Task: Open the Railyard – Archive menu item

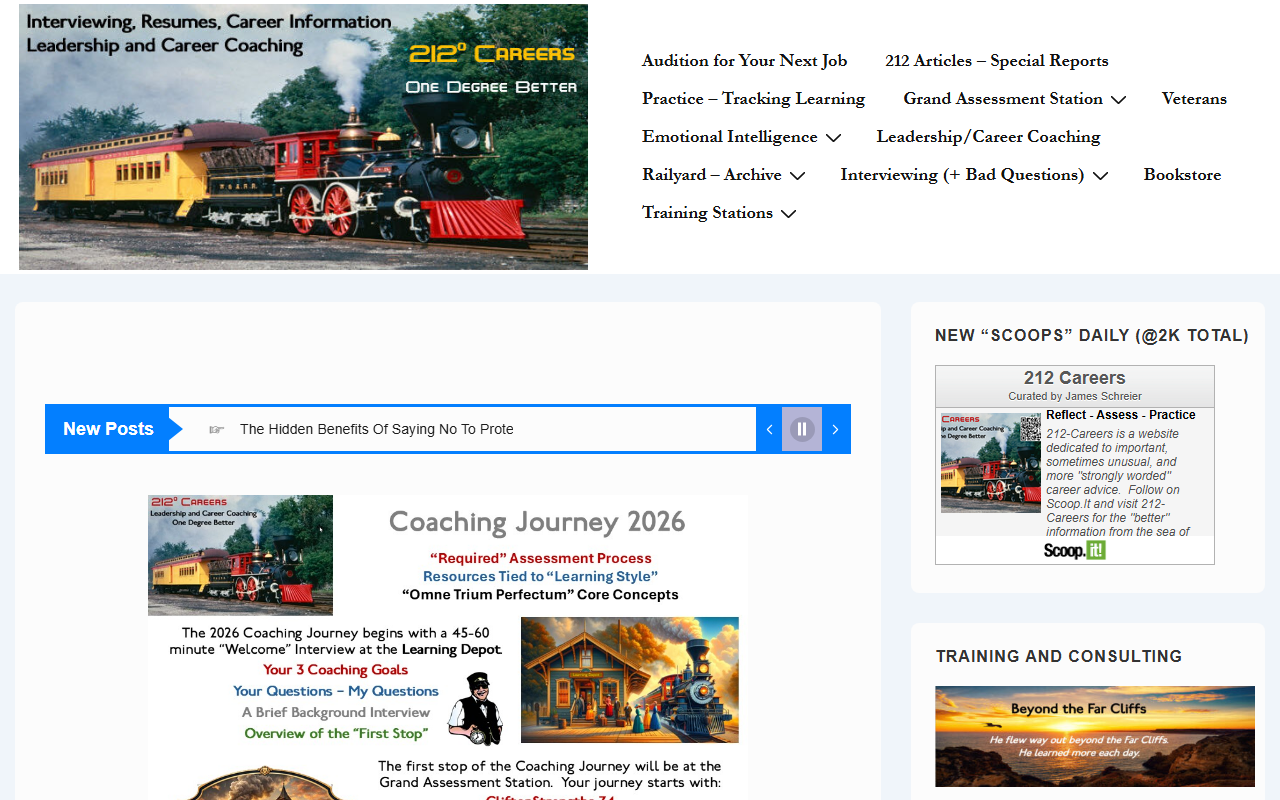Action: (712, 175)
